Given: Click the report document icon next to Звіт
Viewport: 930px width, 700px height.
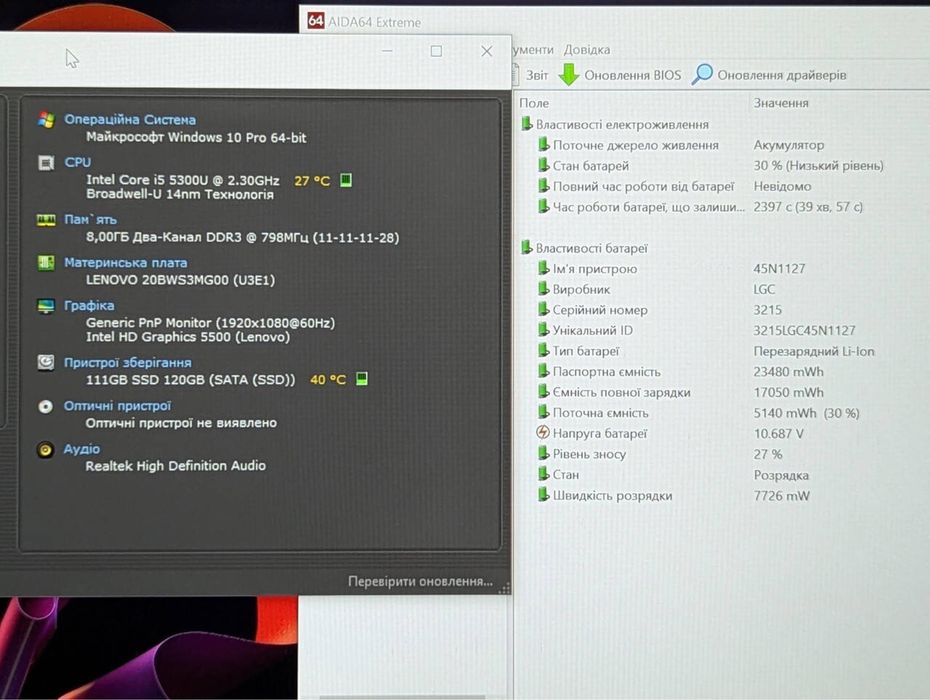Looking at the screenshot, I should click(517, 75).
